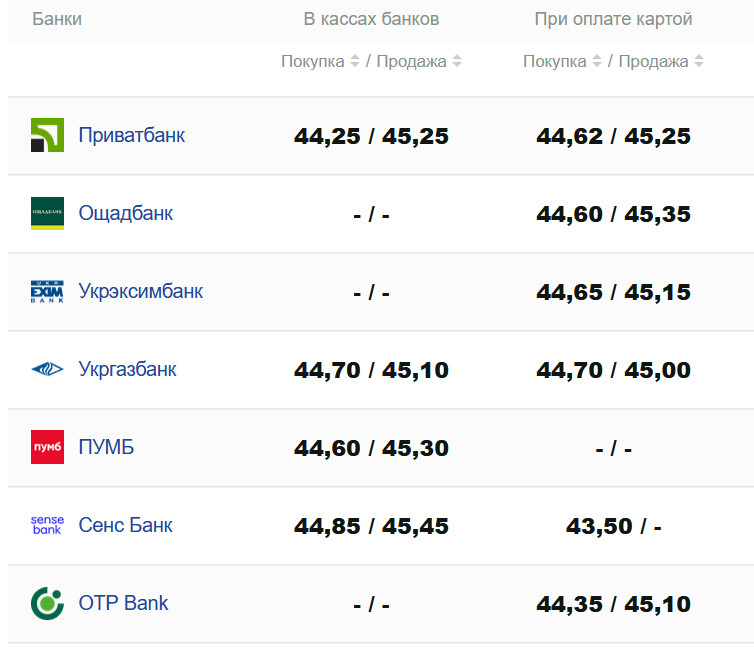Open the Приватбанк link
754x647 pixels.
pos(131,135)
